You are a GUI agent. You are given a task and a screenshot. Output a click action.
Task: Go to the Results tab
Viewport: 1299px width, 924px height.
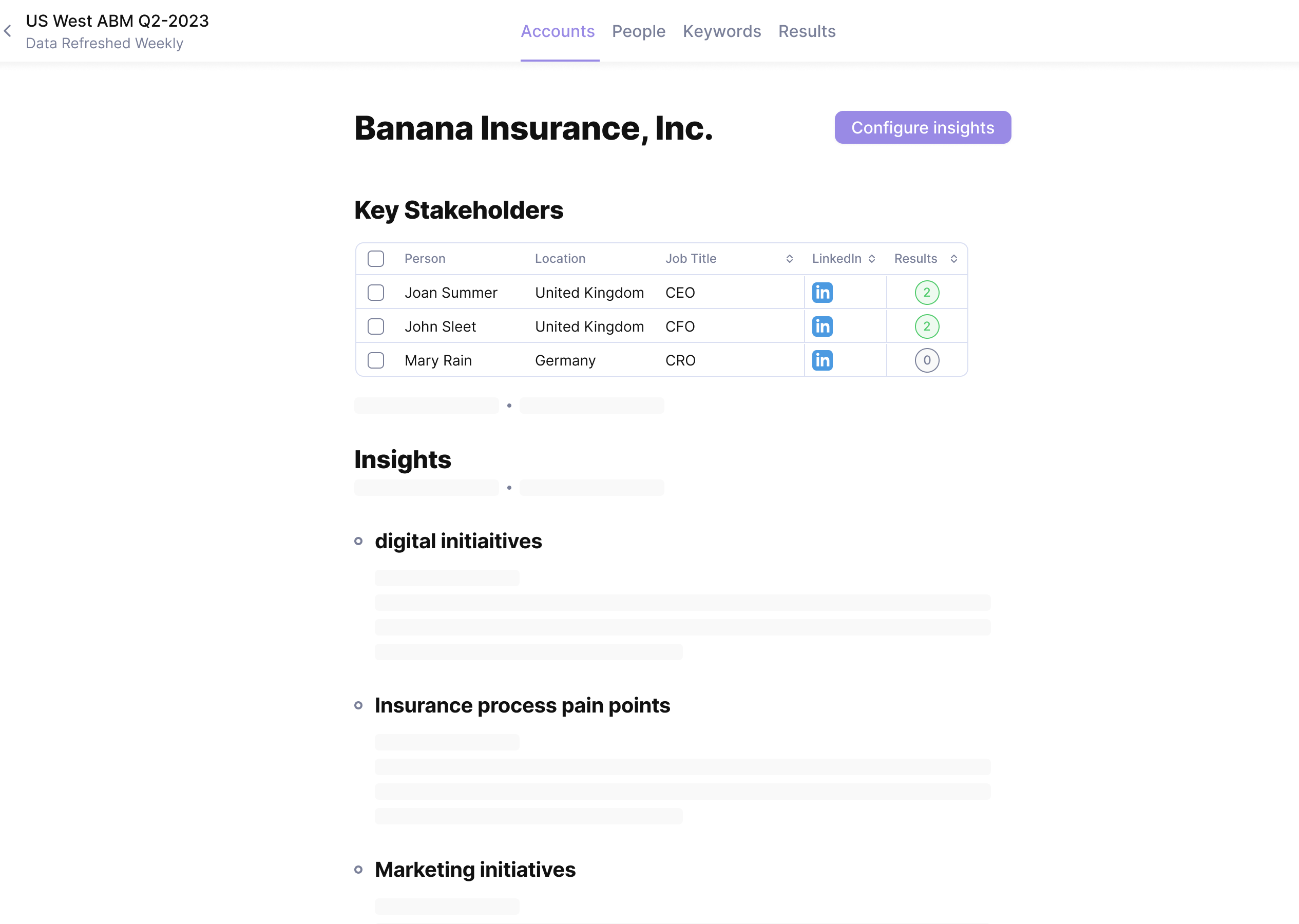pos(806,31)
